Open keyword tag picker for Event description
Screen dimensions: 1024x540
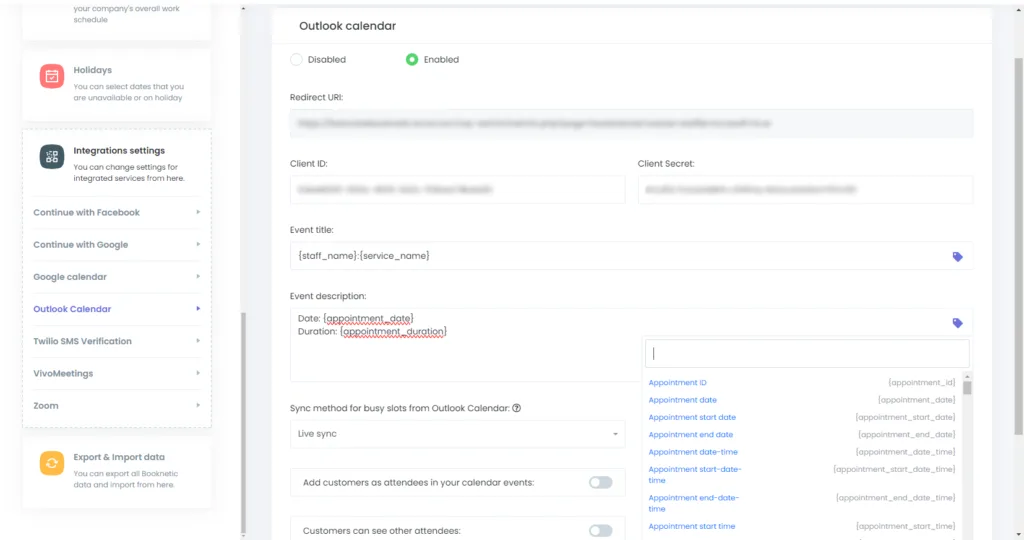point(957,323)
